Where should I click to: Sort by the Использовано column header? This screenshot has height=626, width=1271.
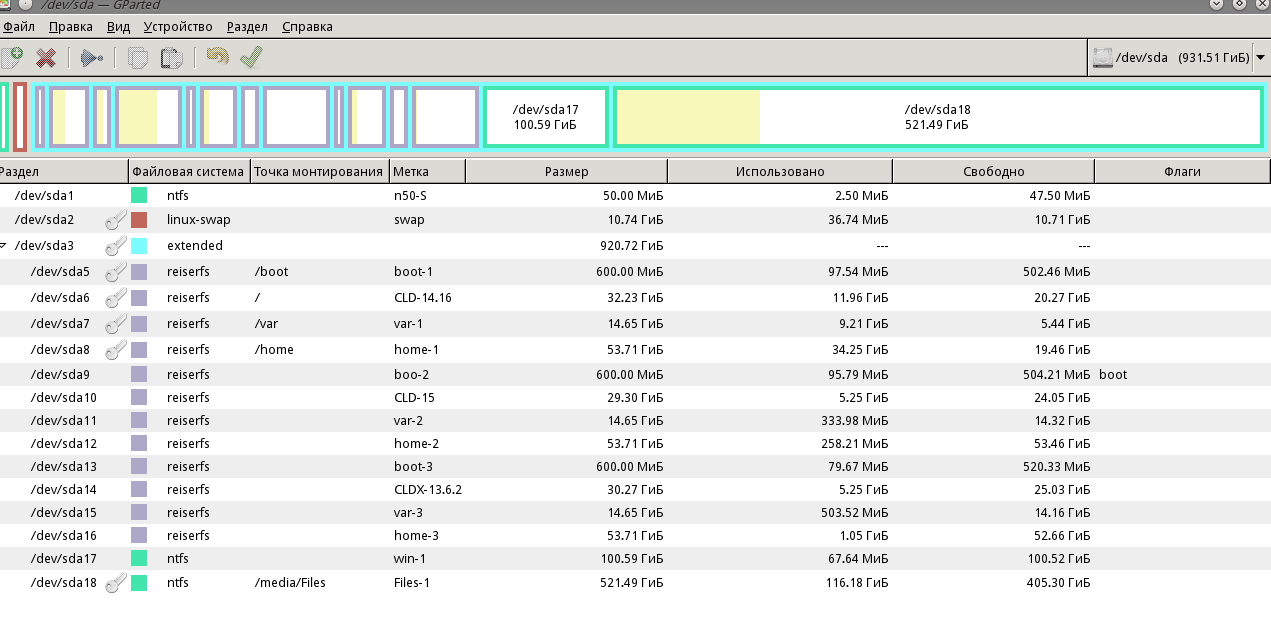click(x=780, y=171)
